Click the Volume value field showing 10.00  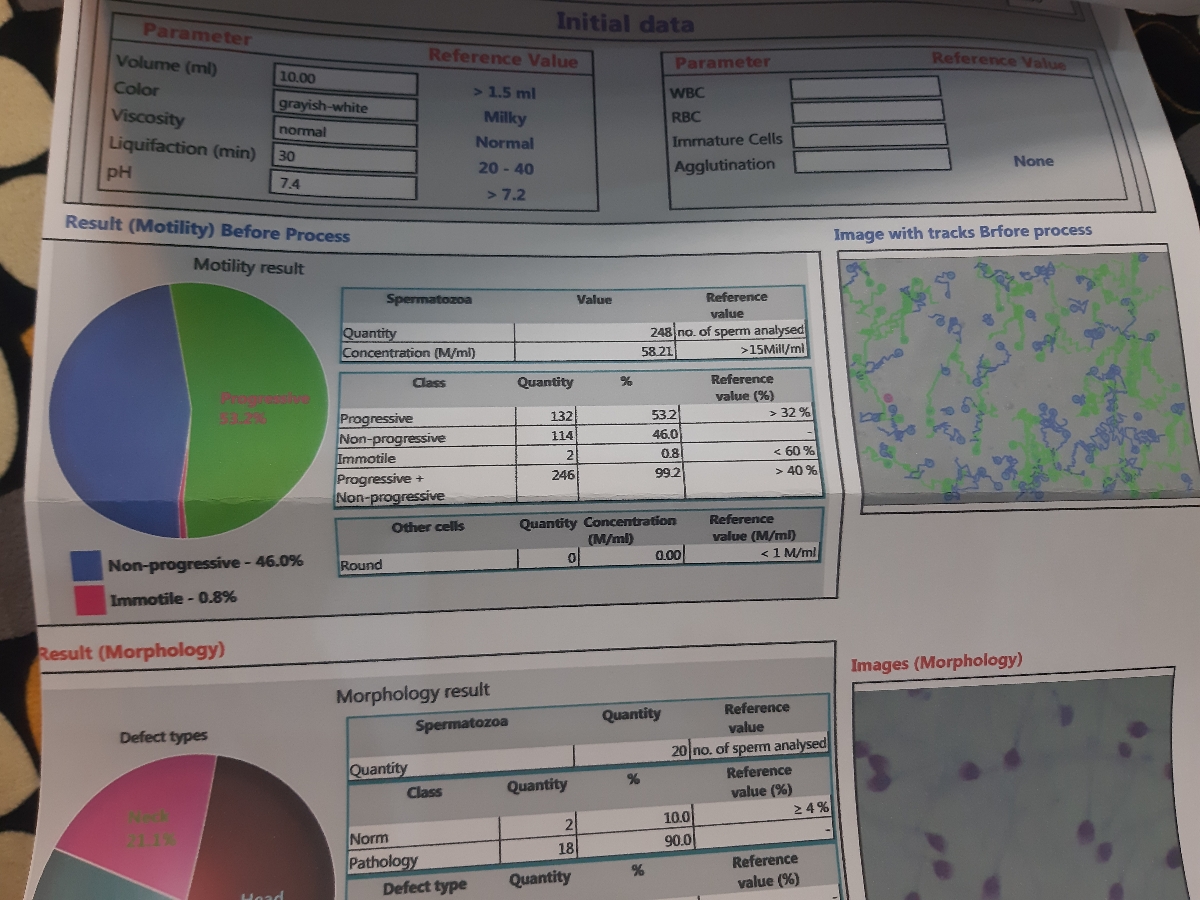(344, 81)
